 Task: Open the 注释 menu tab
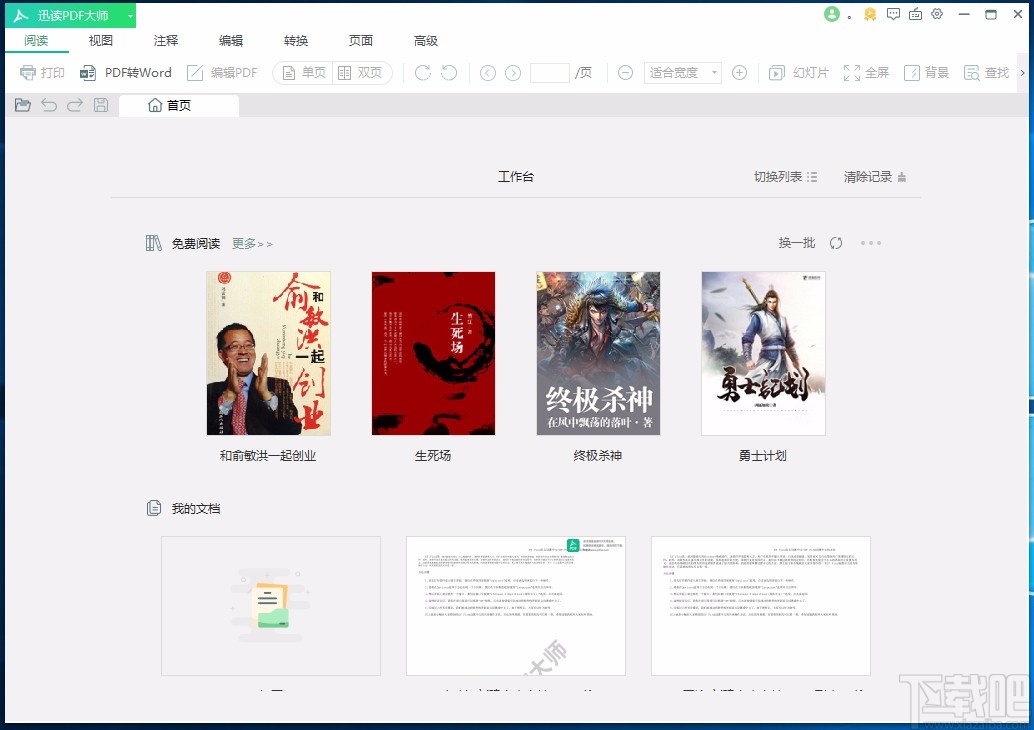pyautogui.click(x=166, y=41)
